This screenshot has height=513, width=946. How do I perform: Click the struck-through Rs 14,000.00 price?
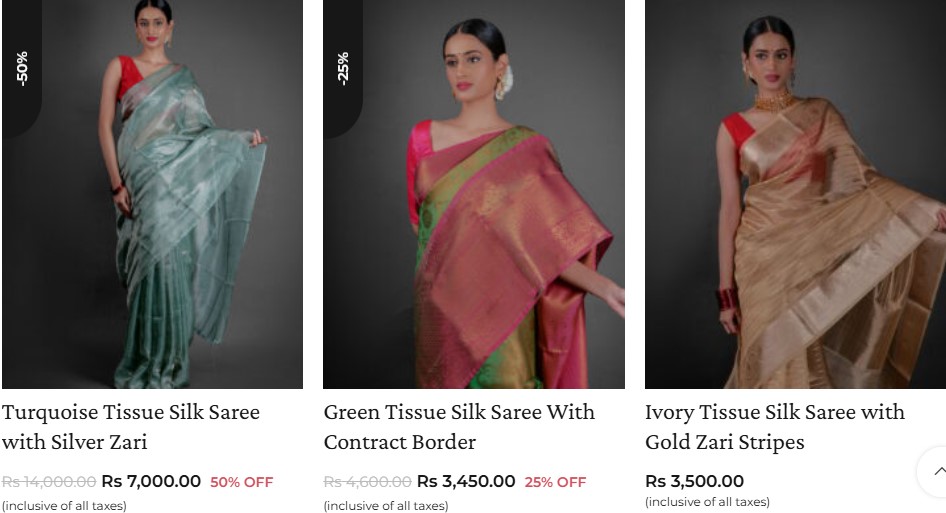point(49,482)
